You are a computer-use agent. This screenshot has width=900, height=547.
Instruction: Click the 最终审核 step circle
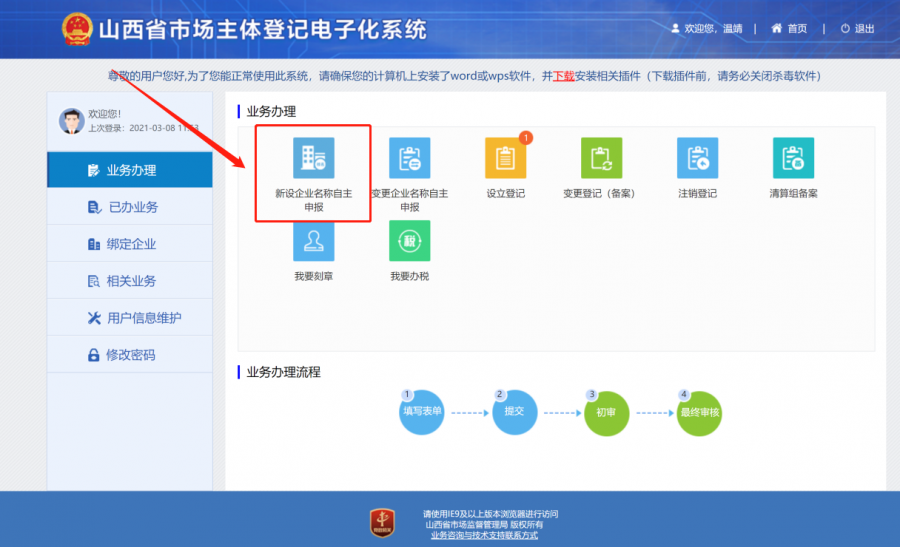[699, 413]
